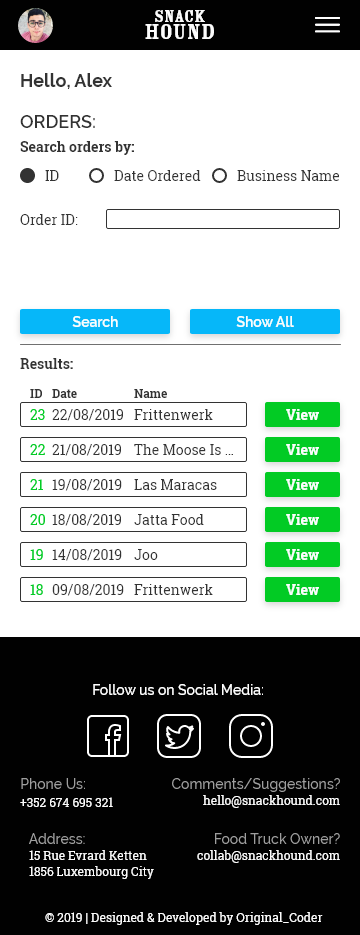Select the ID search radio button
This screenshot has width=360, height=935.
(27, 176)
